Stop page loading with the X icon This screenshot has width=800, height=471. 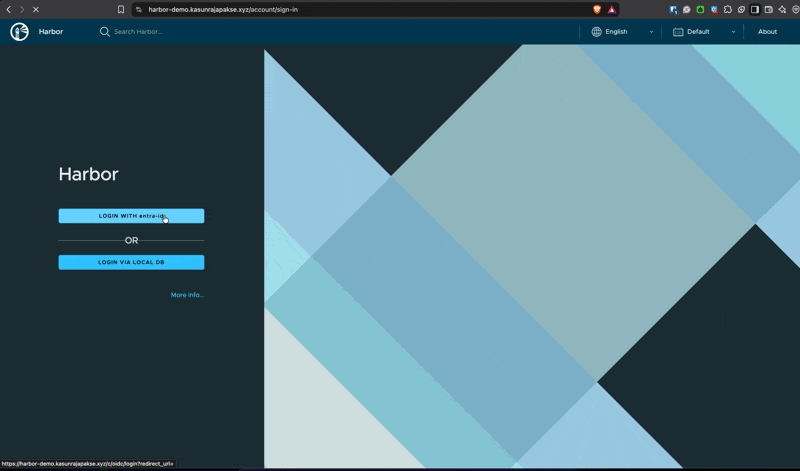[36, 9]
